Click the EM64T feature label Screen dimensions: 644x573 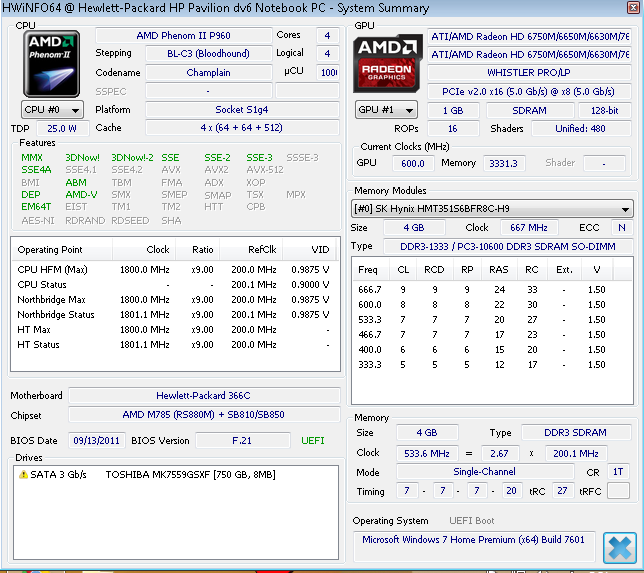37,207
